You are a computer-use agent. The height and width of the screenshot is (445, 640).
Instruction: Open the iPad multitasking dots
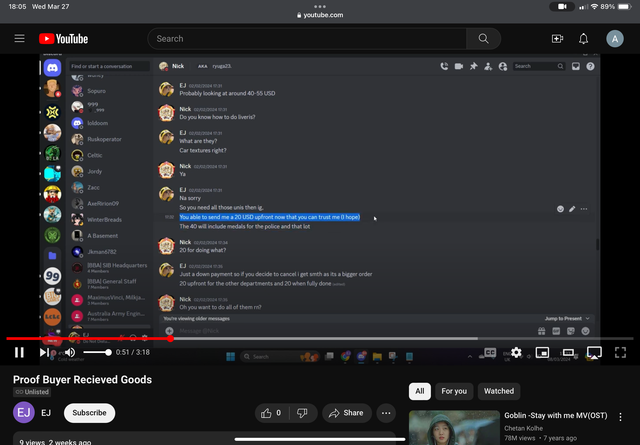point(320,6)
